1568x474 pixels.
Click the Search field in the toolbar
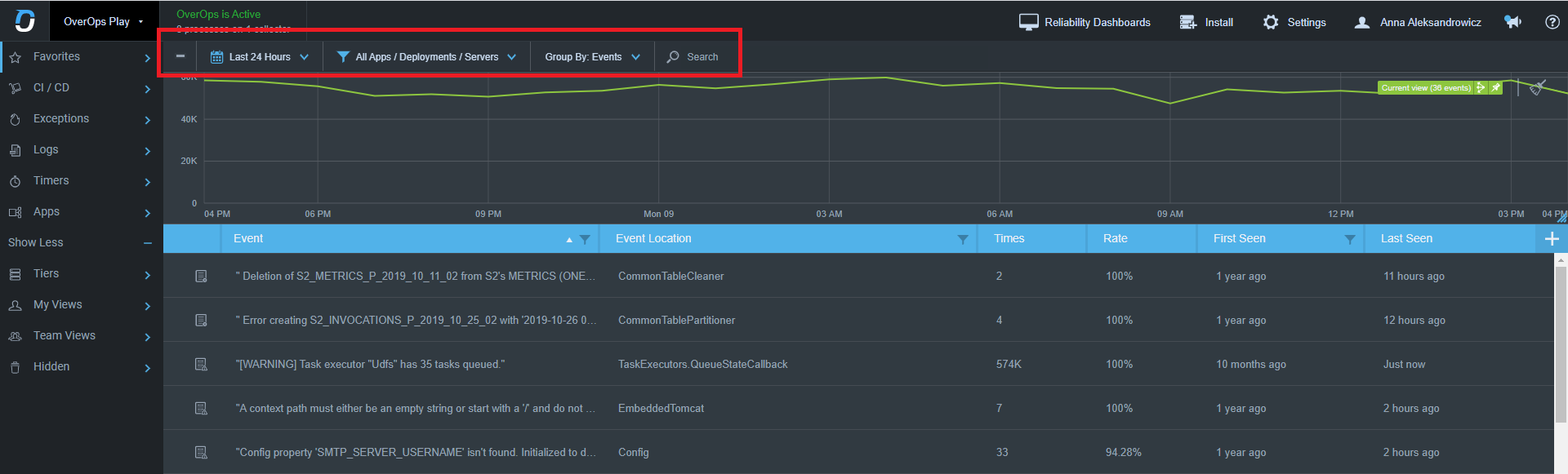point(694,57)
